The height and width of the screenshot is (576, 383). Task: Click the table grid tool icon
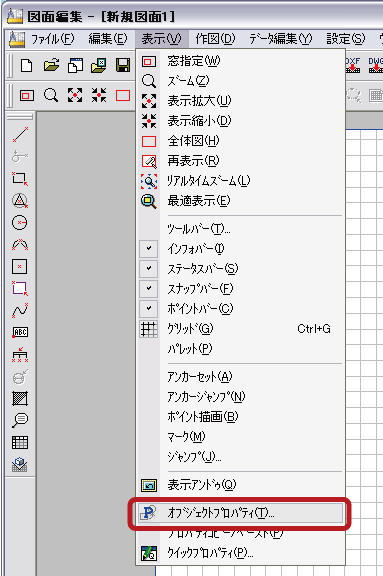coord(20,442)
